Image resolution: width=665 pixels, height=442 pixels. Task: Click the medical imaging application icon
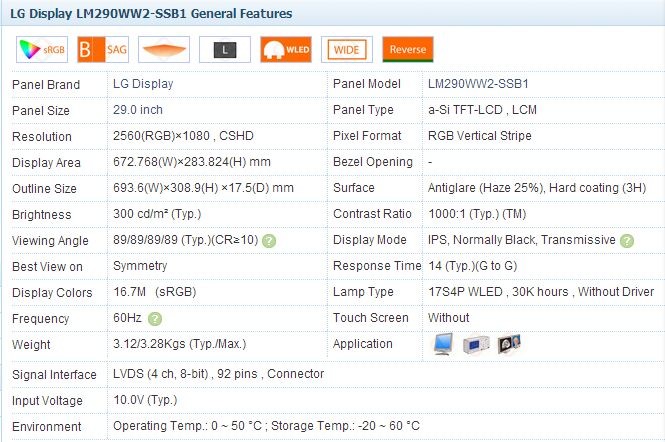click(509, 344)
